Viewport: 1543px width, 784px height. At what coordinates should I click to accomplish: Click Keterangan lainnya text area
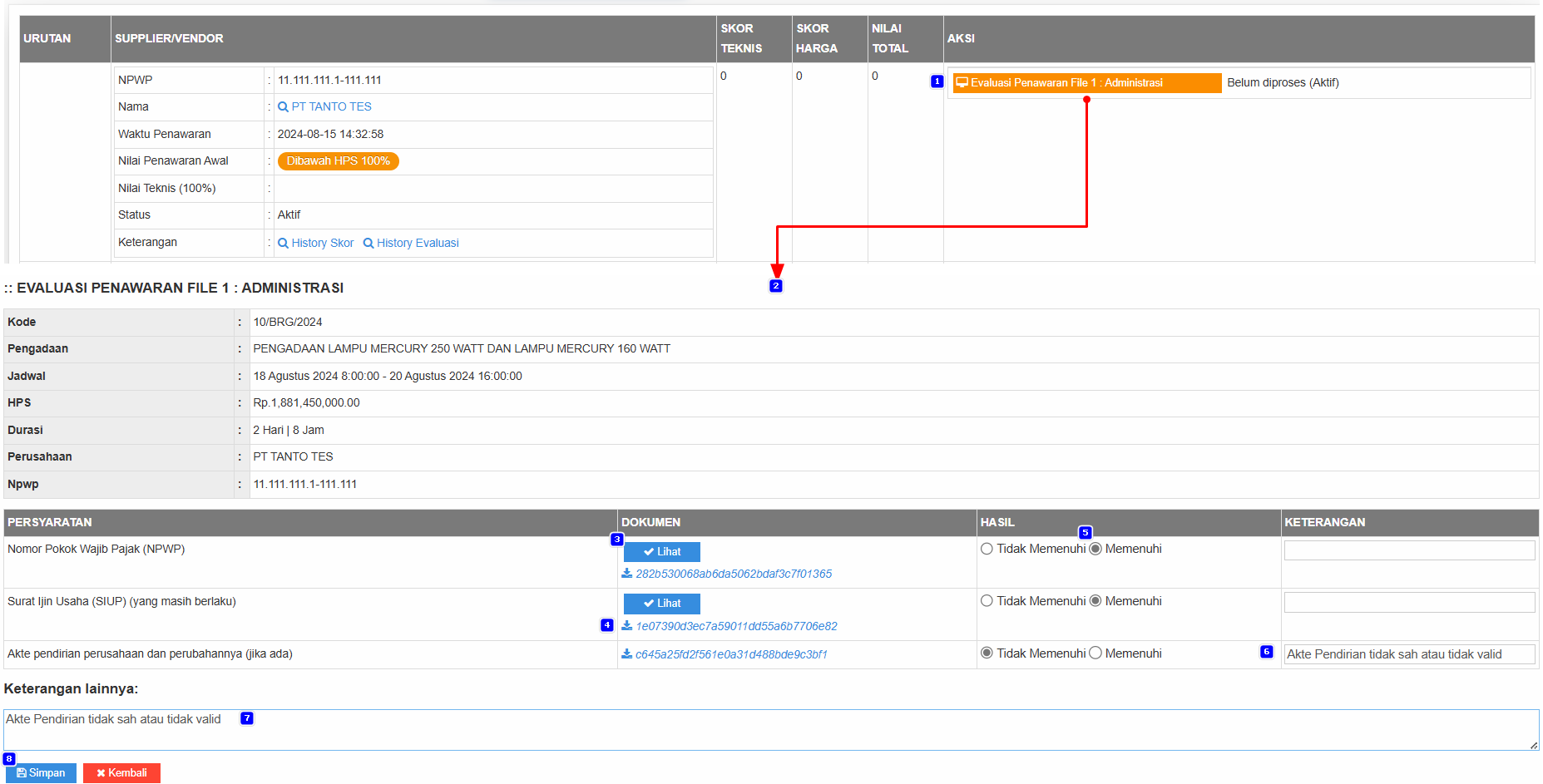coord(770,730)
